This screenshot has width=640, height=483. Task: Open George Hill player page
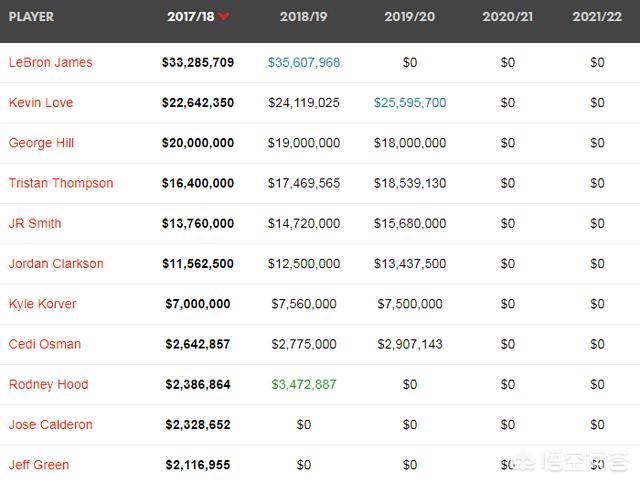click(43, 143)
